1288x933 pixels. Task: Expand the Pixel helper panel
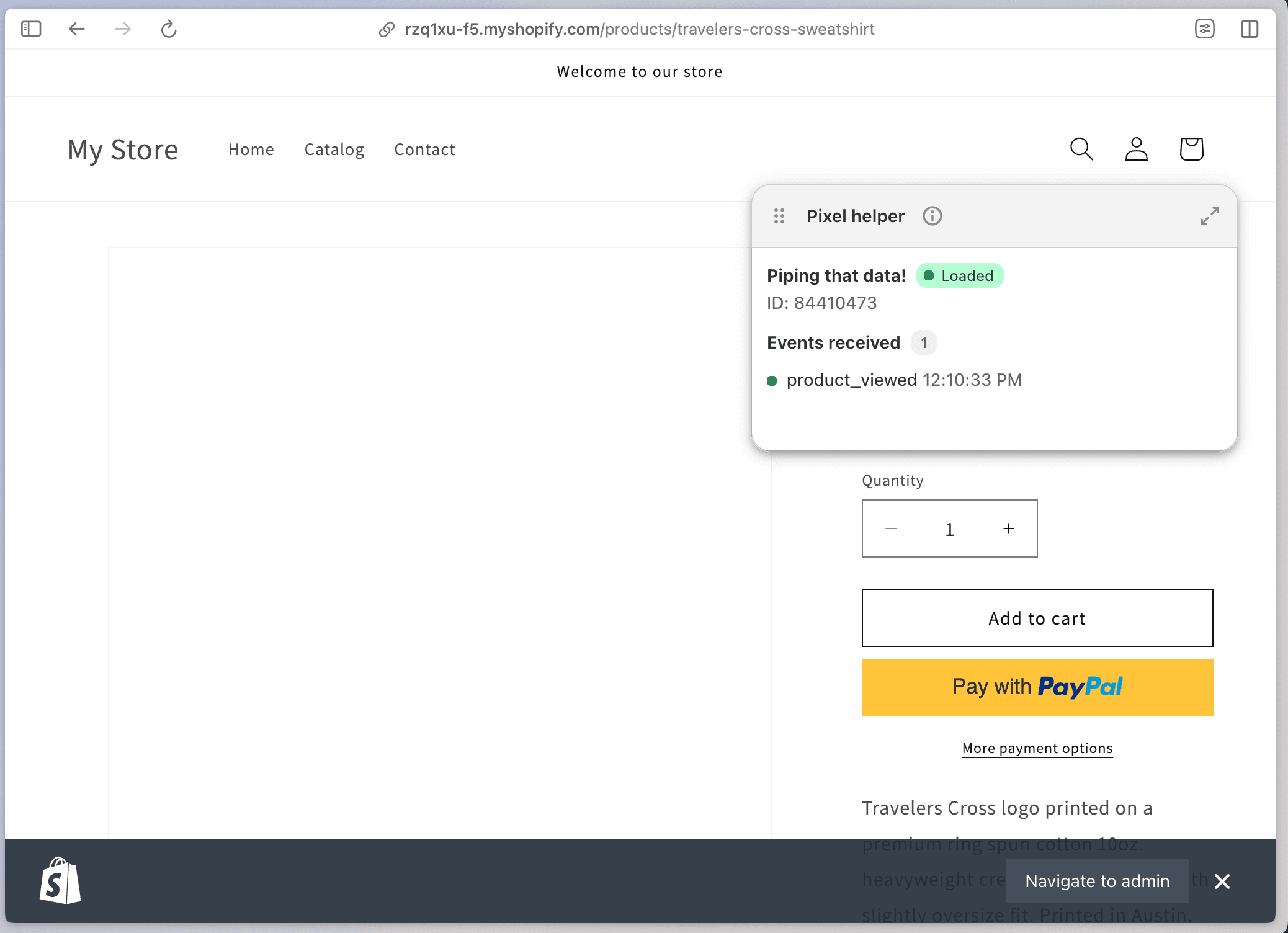coord(1209,216)
